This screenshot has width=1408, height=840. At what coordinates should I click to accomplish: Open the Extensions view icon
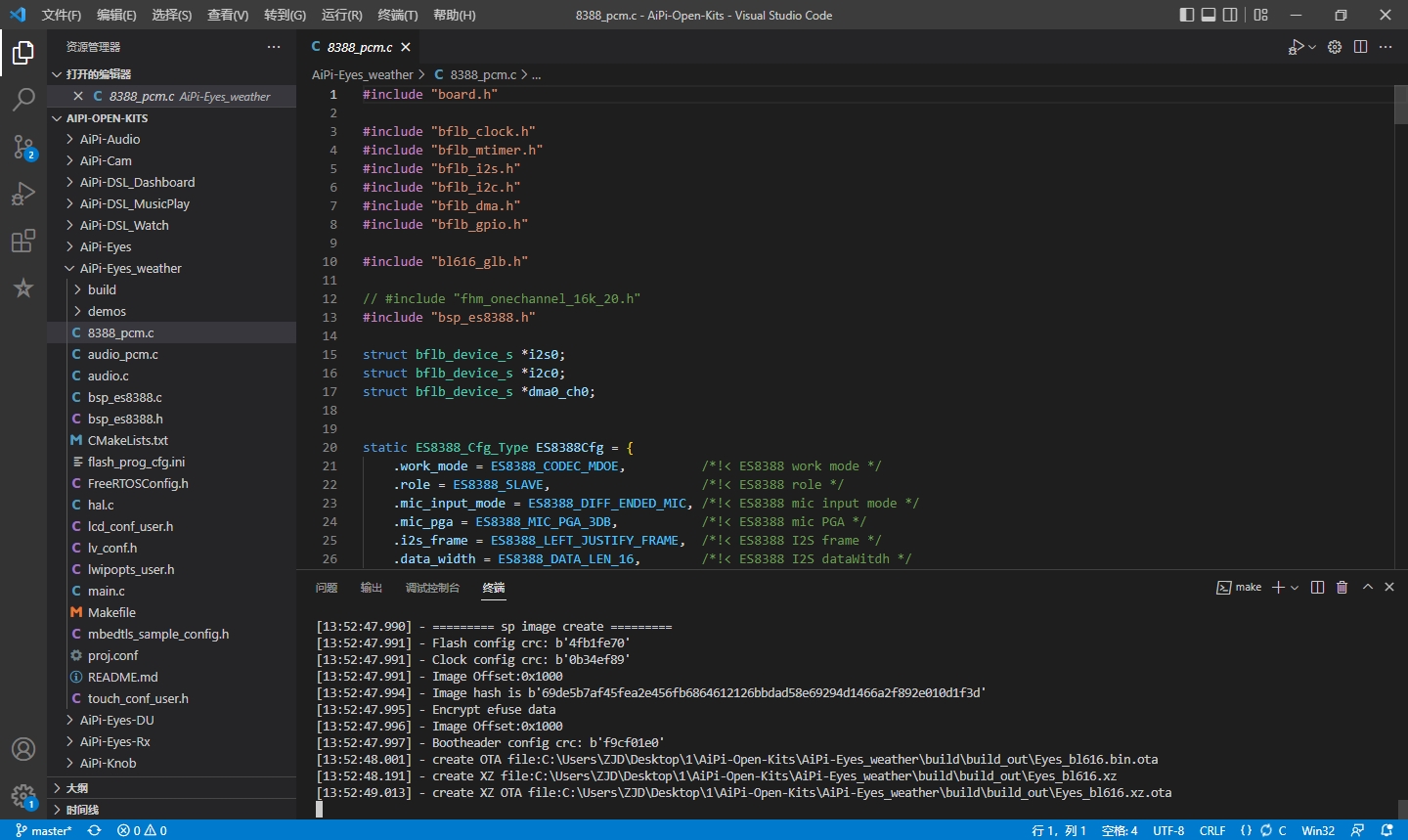(x=23, y=241)
